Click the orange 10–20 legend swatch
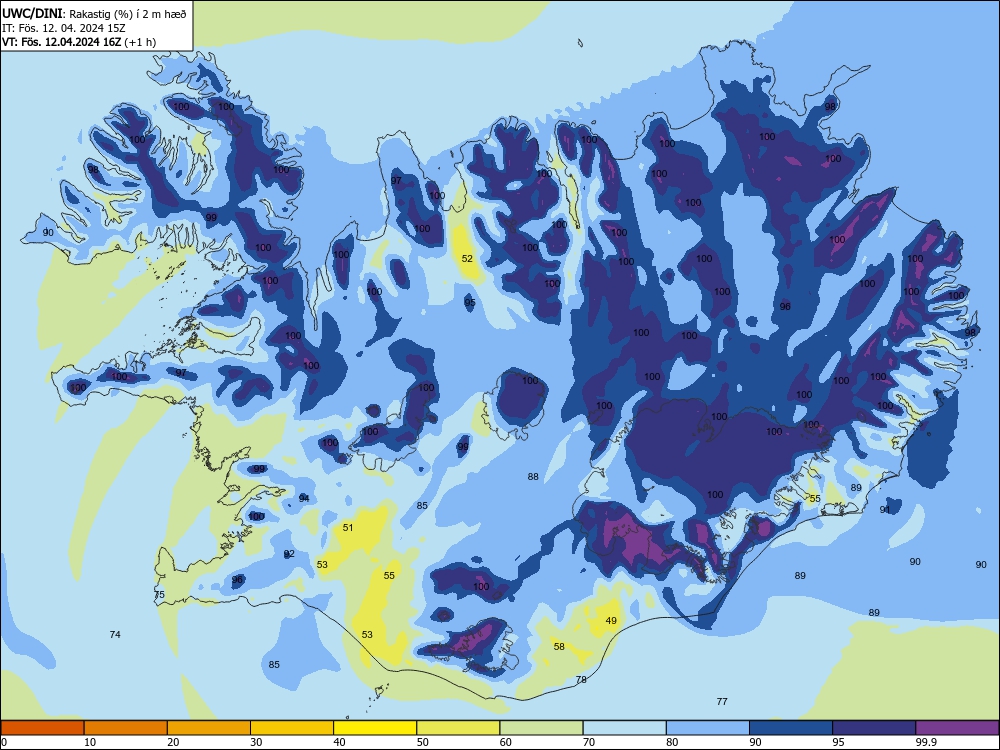1000x750 pixels. [126, 728]
